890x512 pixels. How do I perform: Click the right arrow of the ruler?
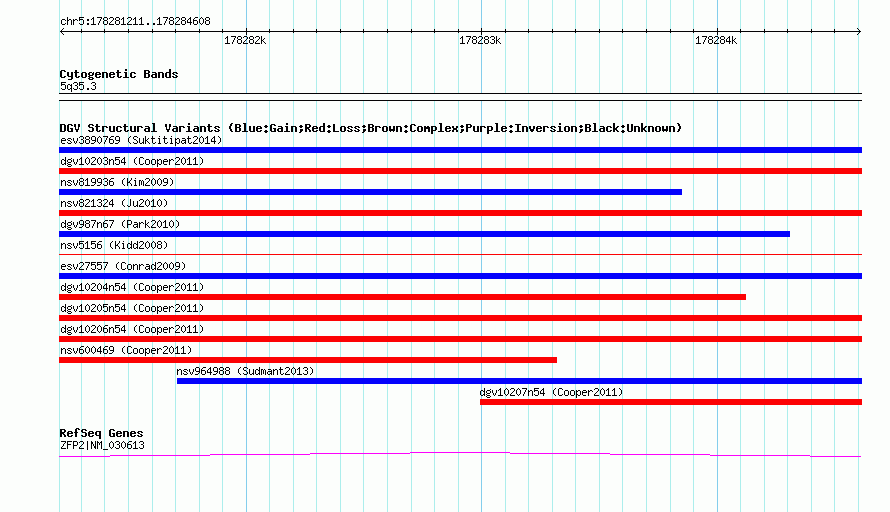[859, 31]
